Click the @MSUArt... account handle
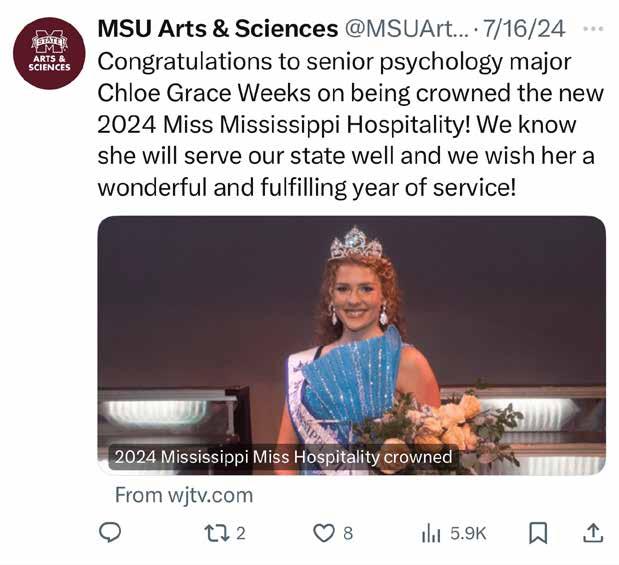 [406, 29]
